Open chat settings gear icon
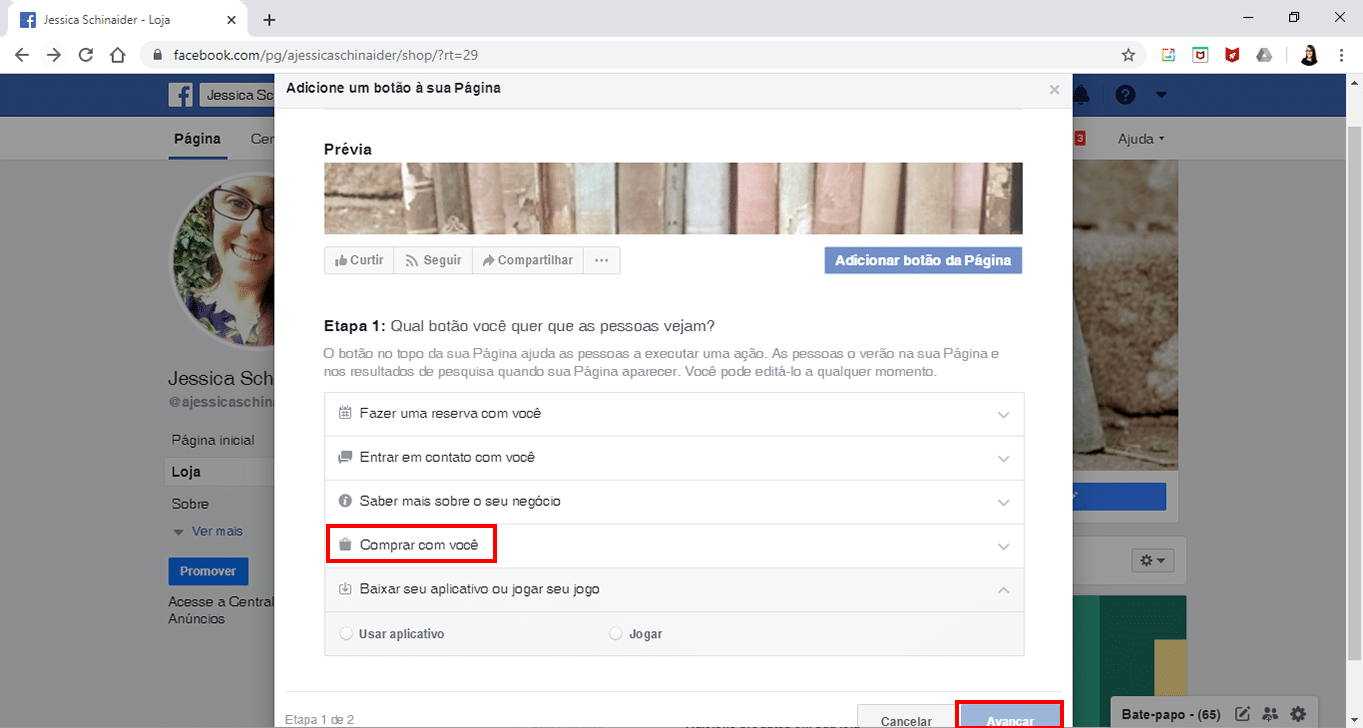The width and height of the screenshot is (1363, 728). (1298, 714)
